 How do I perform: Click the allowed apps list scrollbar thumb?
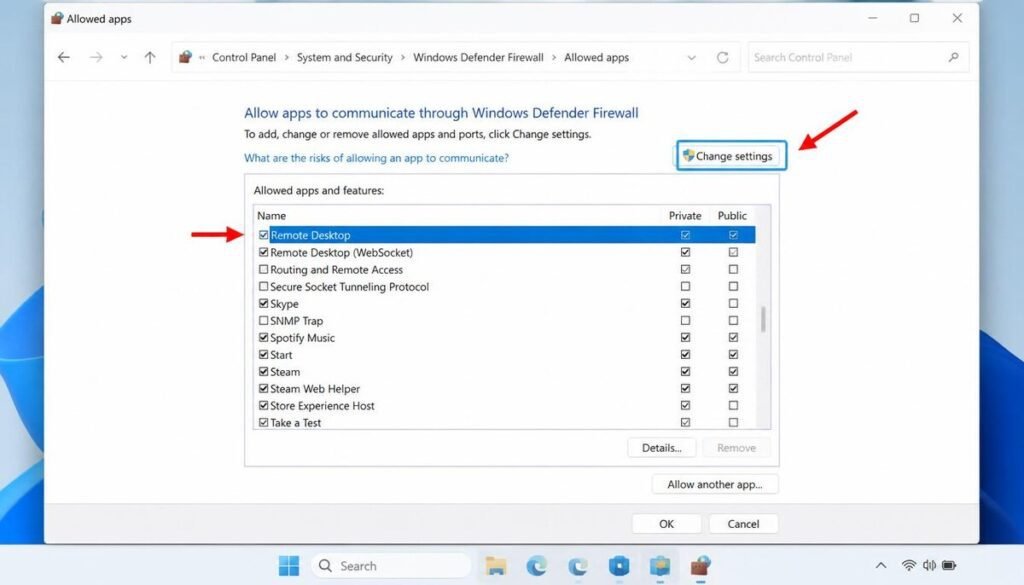pos(763,319)
